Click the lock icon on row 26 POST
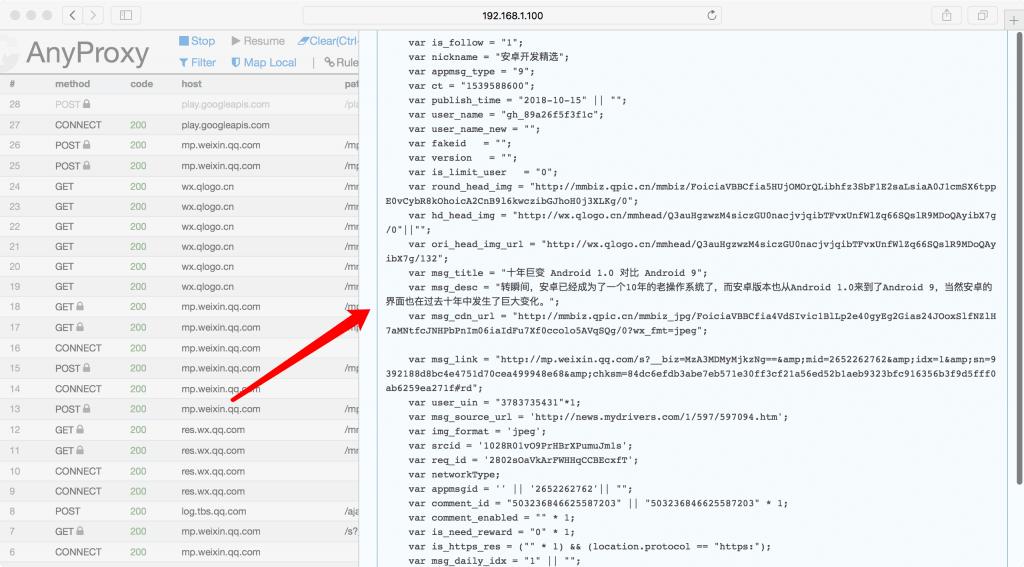Screen dimensions: 1024x567 point(86,144)
